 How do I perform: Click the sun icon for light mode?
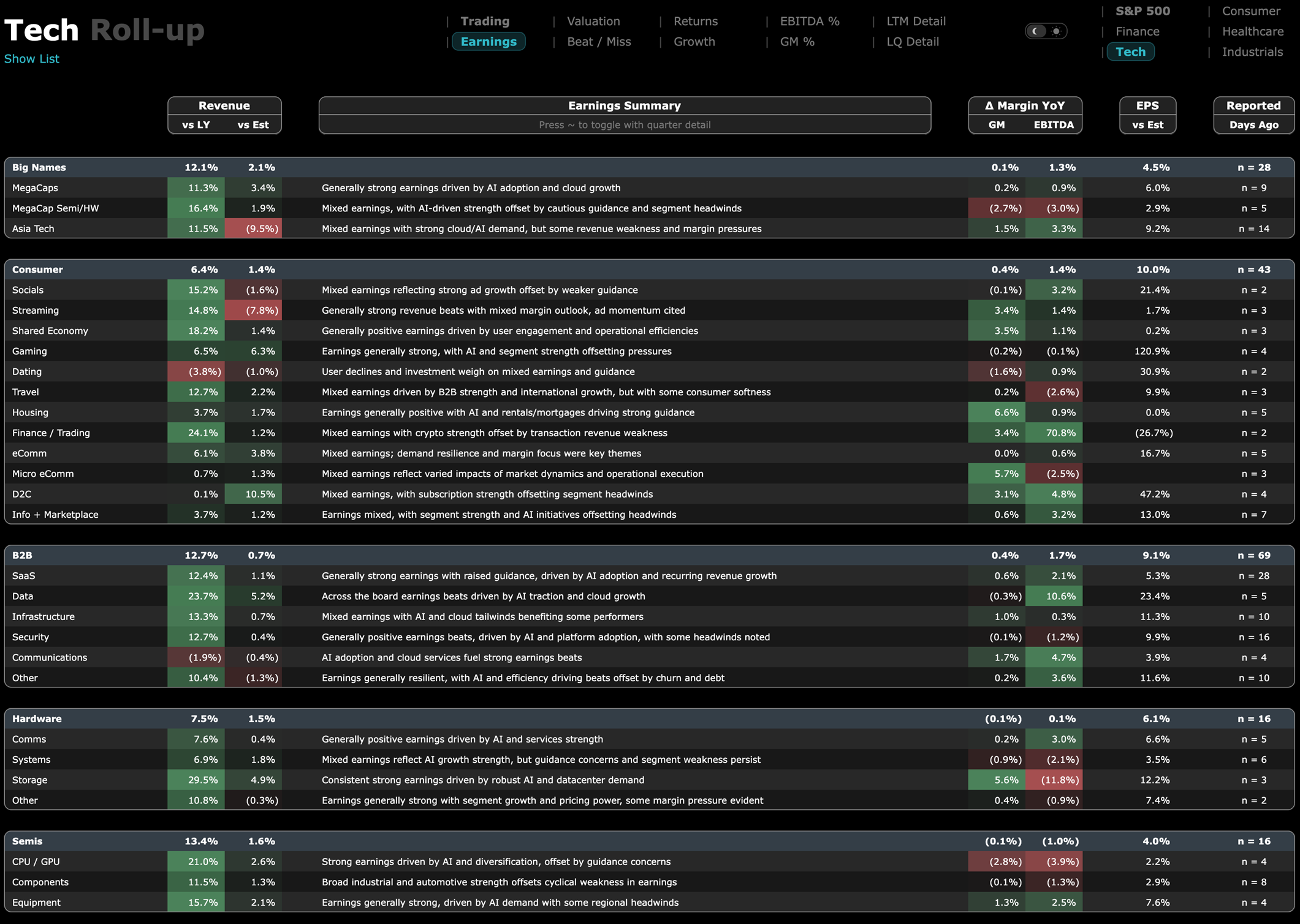[x=1056, y=31]
